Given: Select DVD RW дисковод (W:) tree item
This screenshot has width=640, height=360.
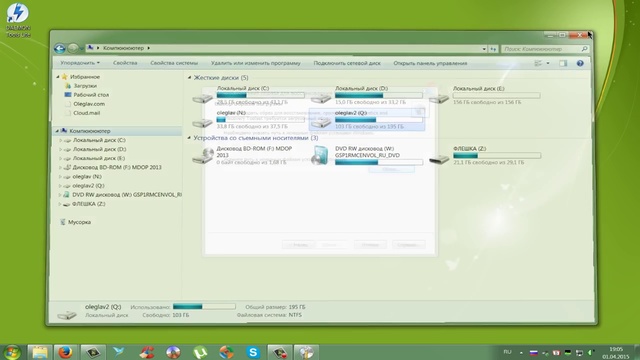Looking at the screenshot, I should [x=127, y=195].
